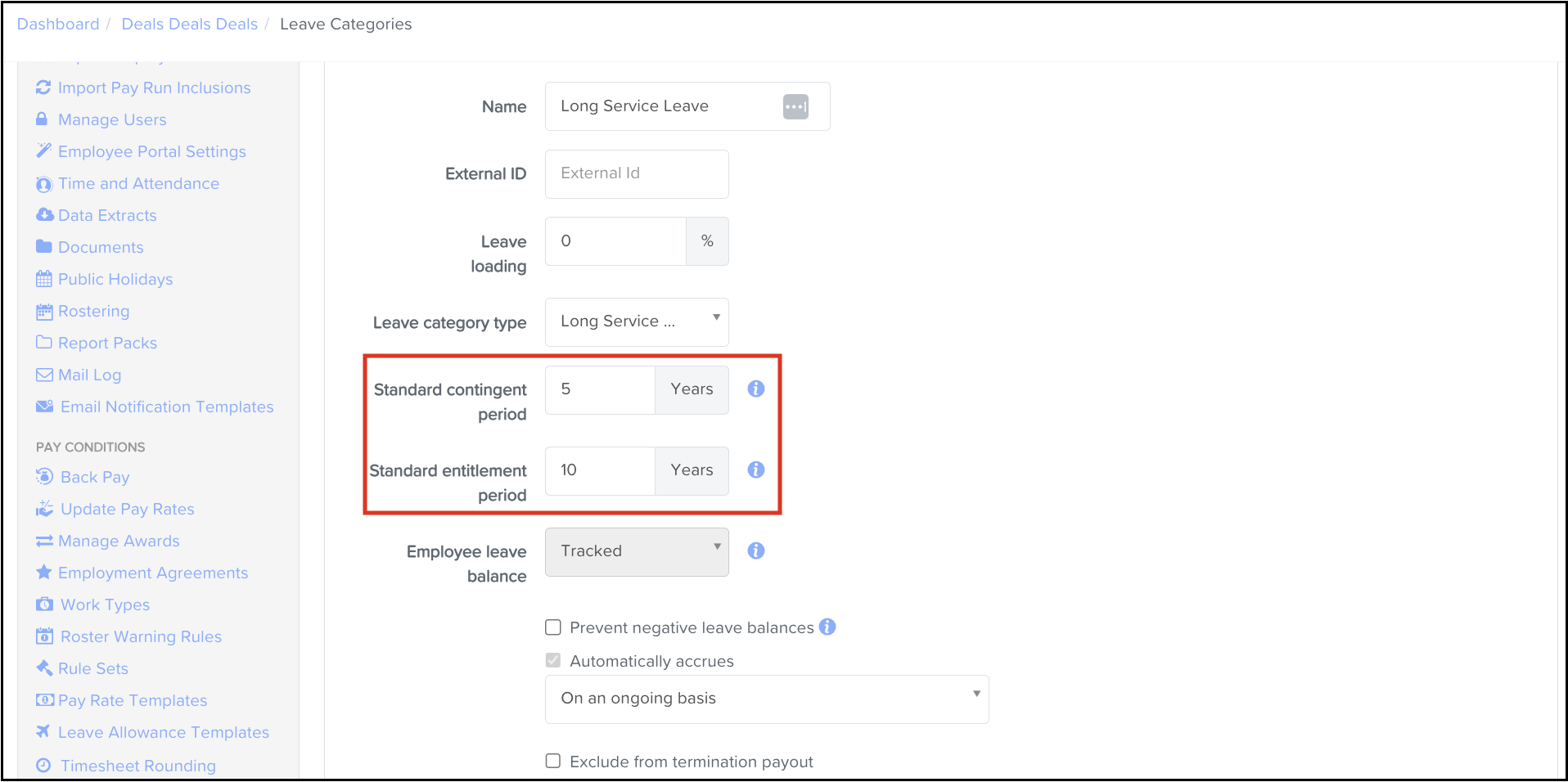
Task: Click the Public Holidays calendar icon
Action: point(44,280)
